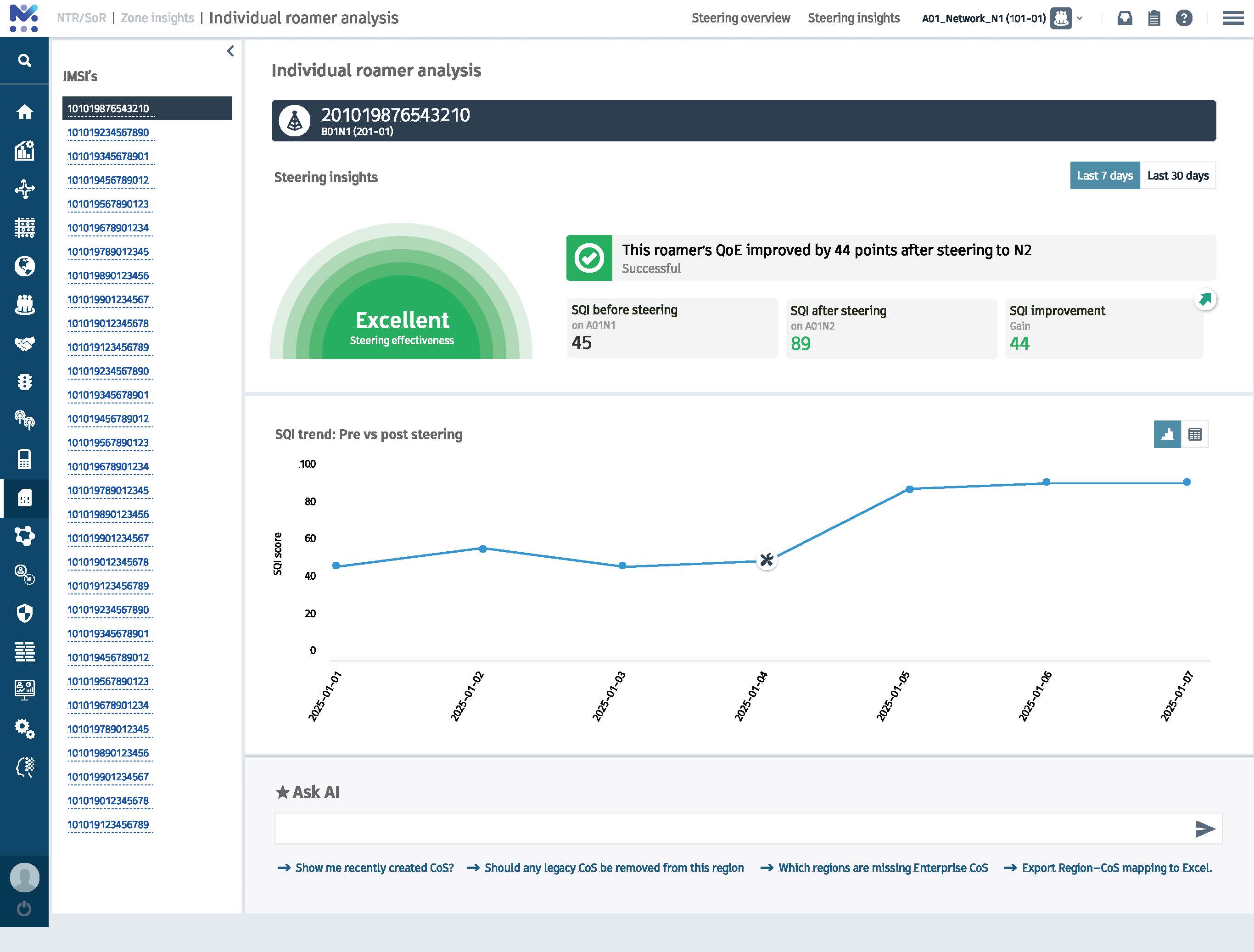Switch SQI trend to table view
Image resolution: width=1254 pixels, height=952 pixels.
pyautogui.click(x=1194, y=434)
